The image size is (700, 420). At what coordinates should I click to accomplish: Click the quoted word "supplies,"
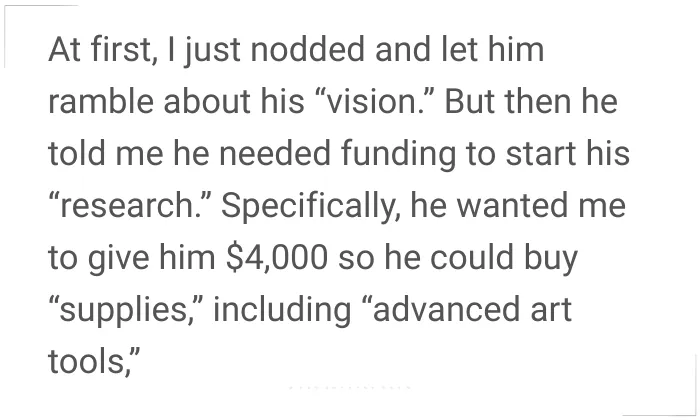click(126, 310)
